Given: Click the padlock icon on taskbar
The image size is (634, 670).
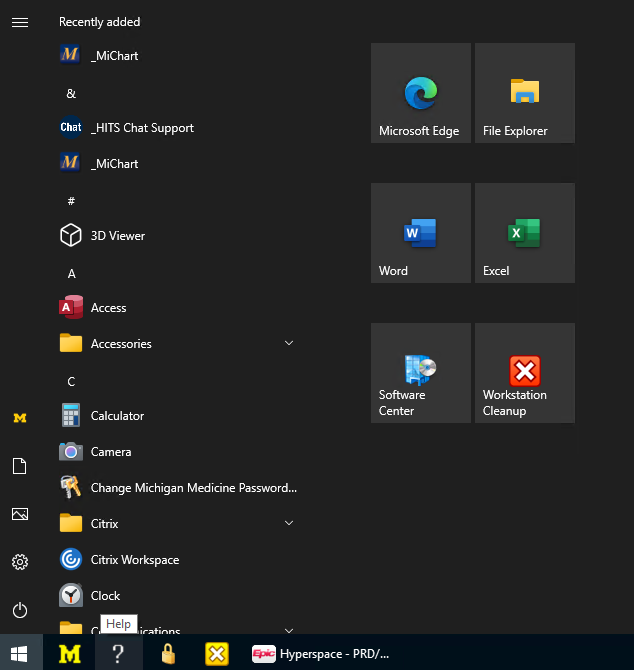Looking at the screenshot, I should 168,653.
